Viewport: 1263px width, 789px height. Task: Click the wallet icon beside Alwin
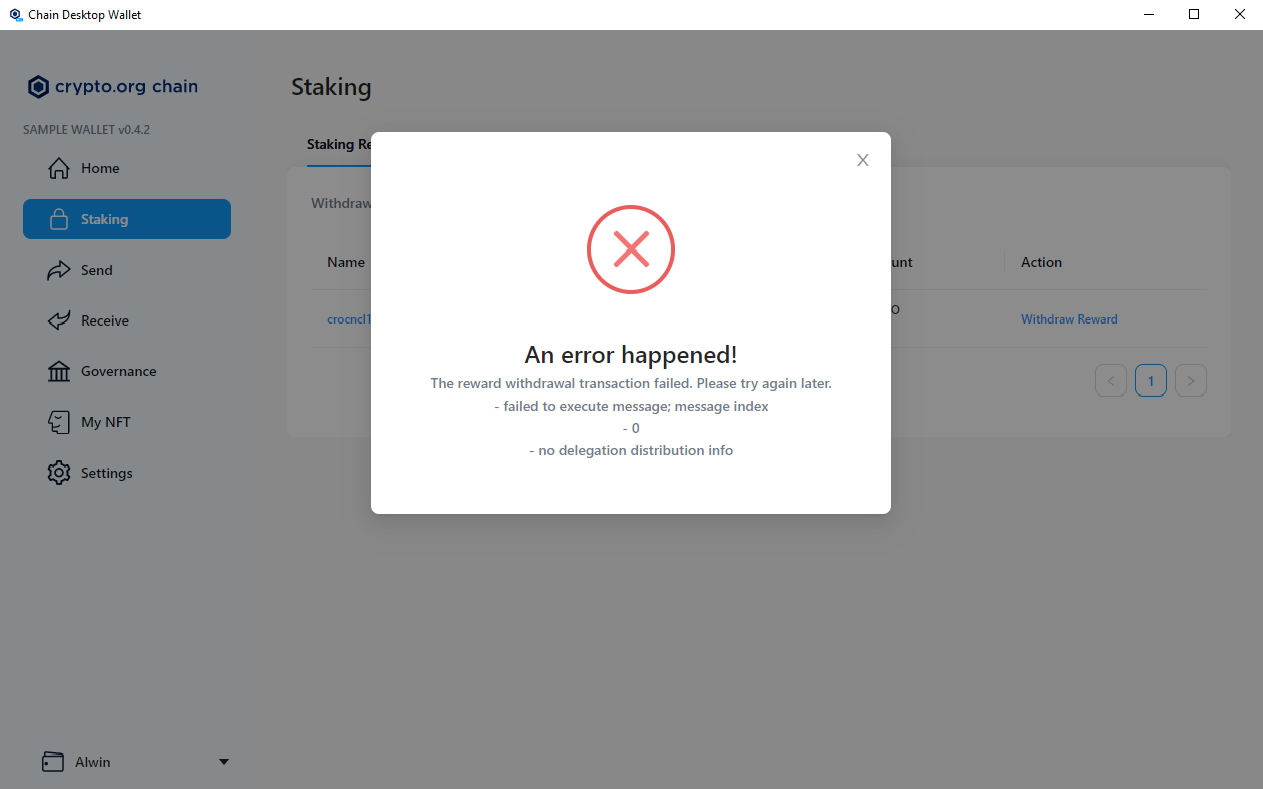pyautogui.click(x=53, y=761)
